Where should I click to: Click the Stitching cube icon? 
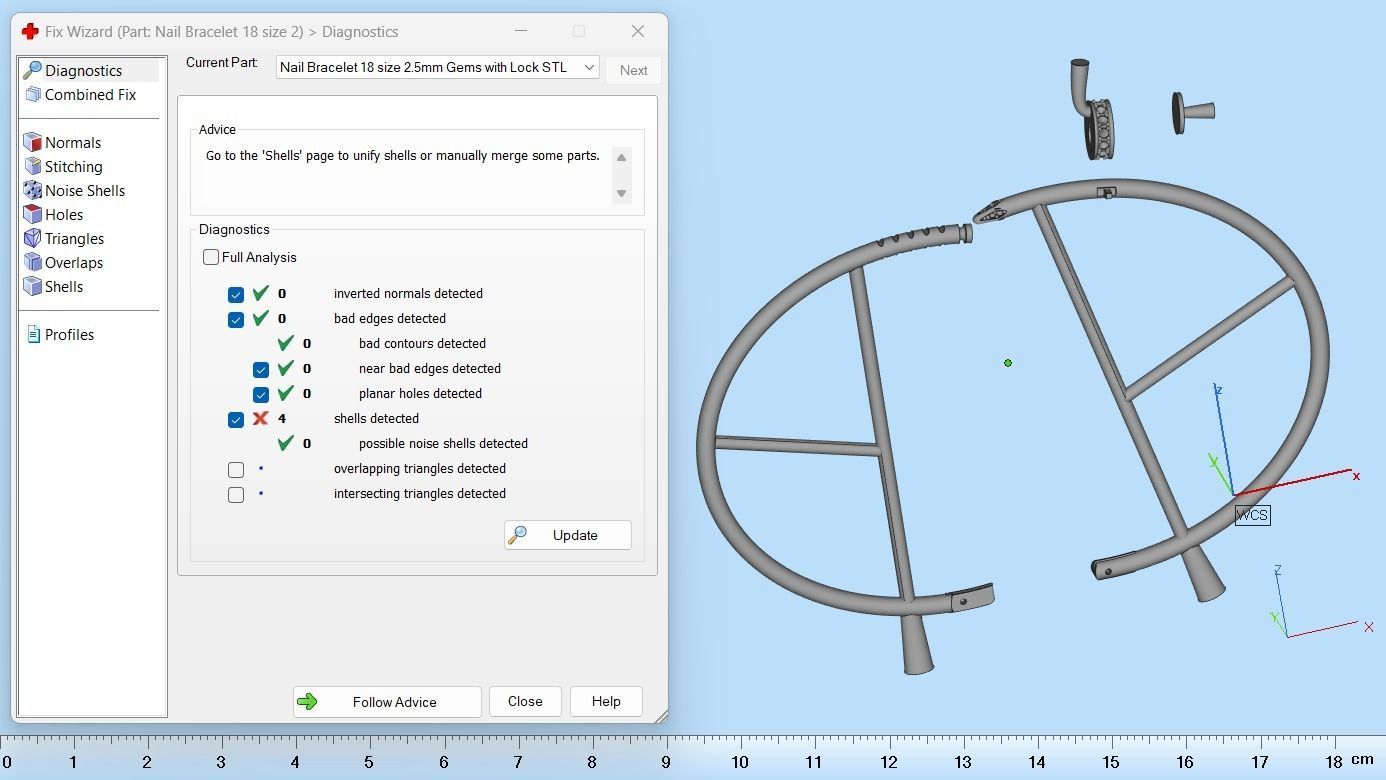tap(32, 166)
